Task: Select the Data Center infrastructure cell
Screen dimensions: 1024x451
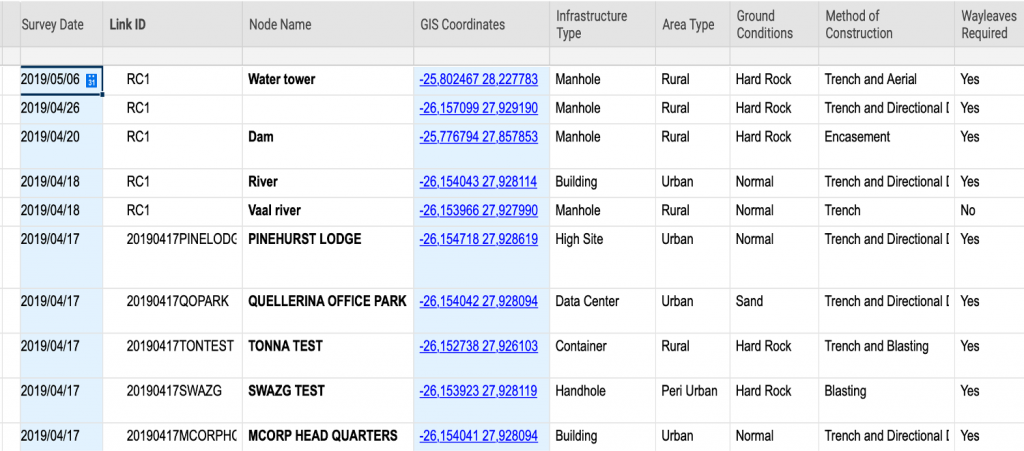Action: click(587, 302)
